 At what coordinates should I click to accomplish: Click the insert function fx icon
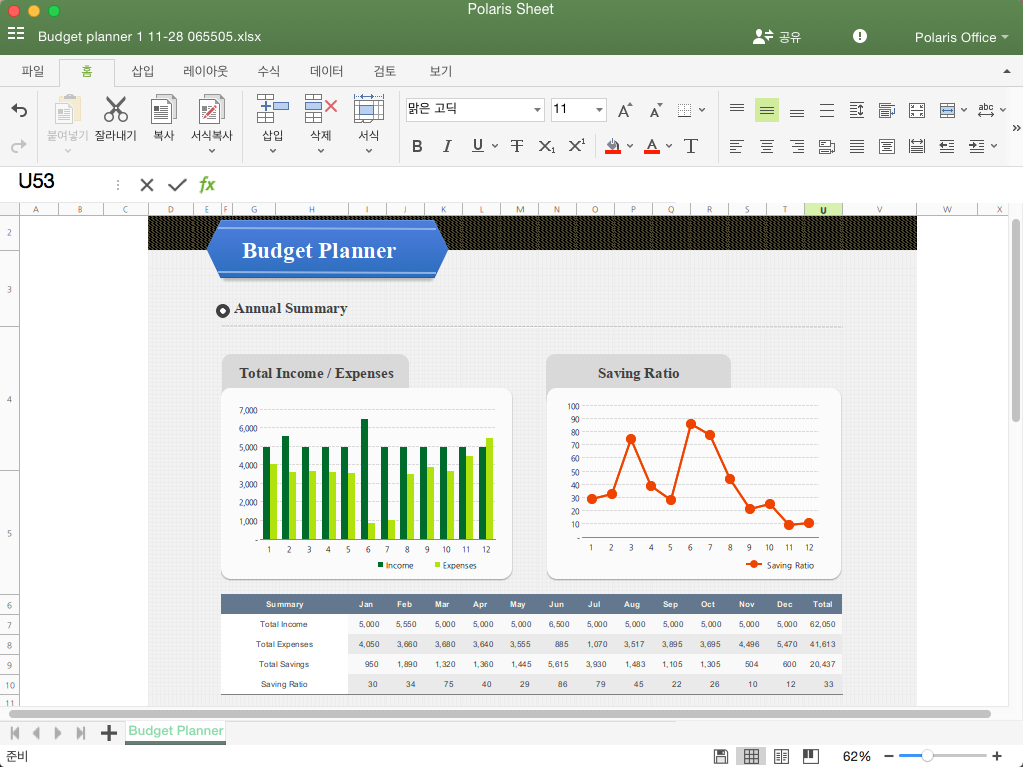[x=207, y=185]
